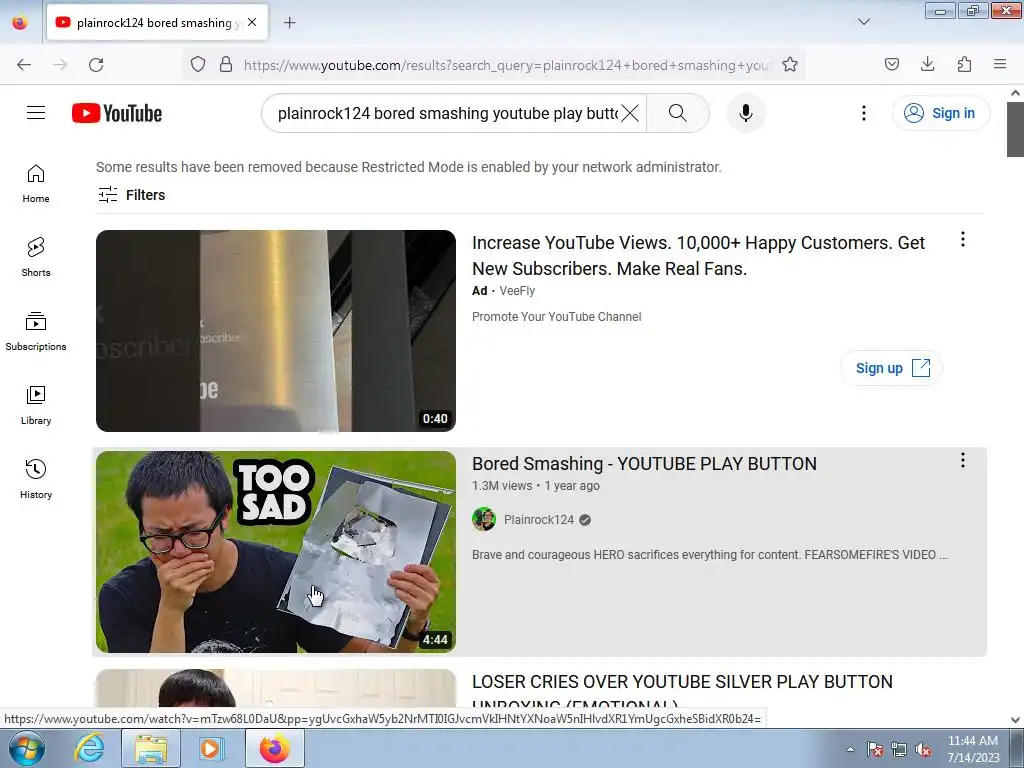This screenshot has width=1024, height=768.
Task: Open search Filters
Action: (131, 195)
